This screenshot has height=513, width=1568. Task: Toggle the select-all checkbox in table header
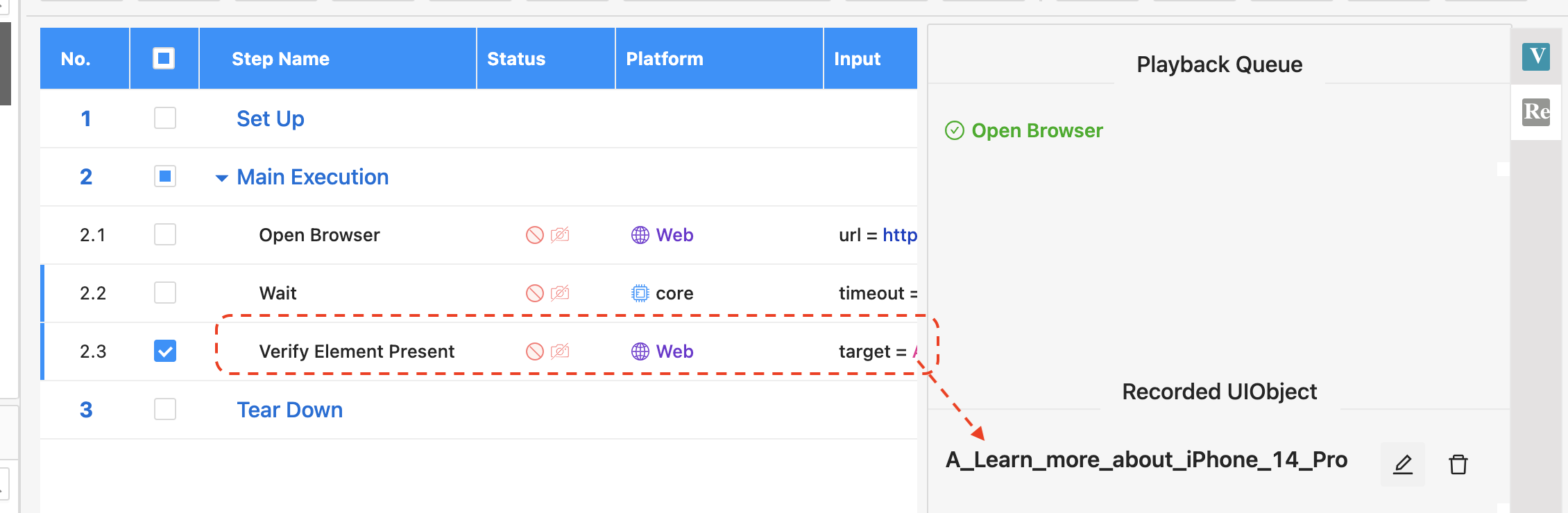[164, 58]
